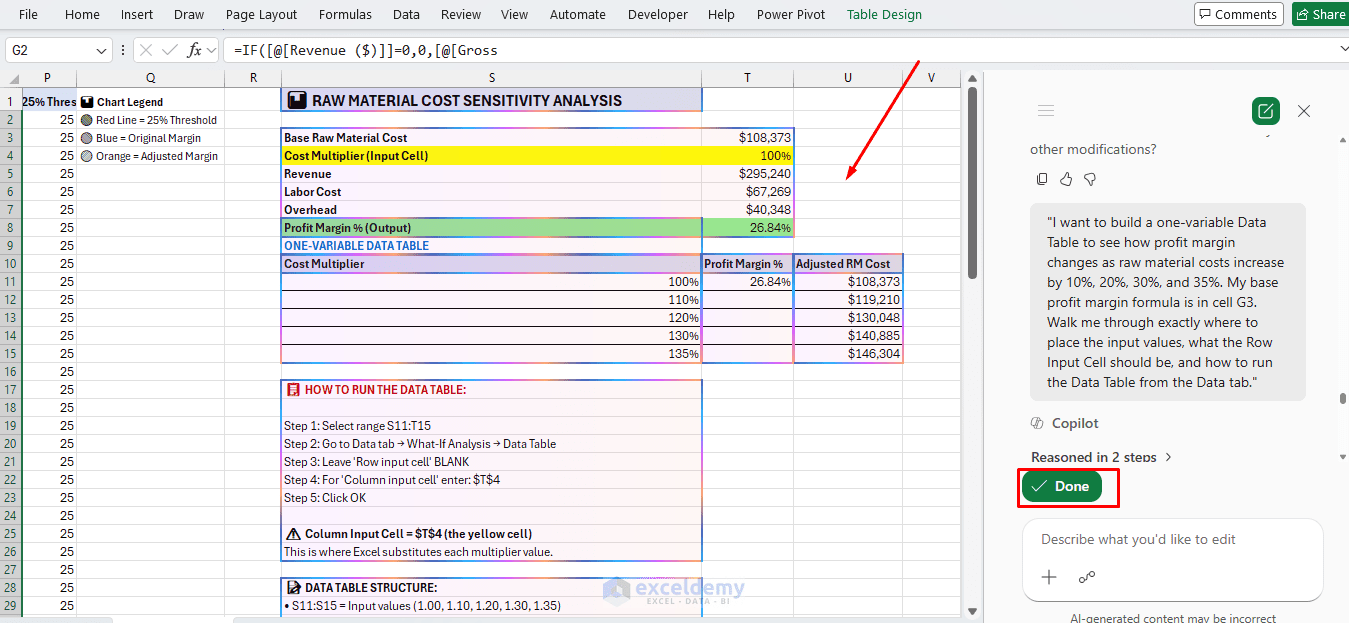Click the green Done button
The height and width of the screenshot is (623, 1349).
coord(1061,486)
